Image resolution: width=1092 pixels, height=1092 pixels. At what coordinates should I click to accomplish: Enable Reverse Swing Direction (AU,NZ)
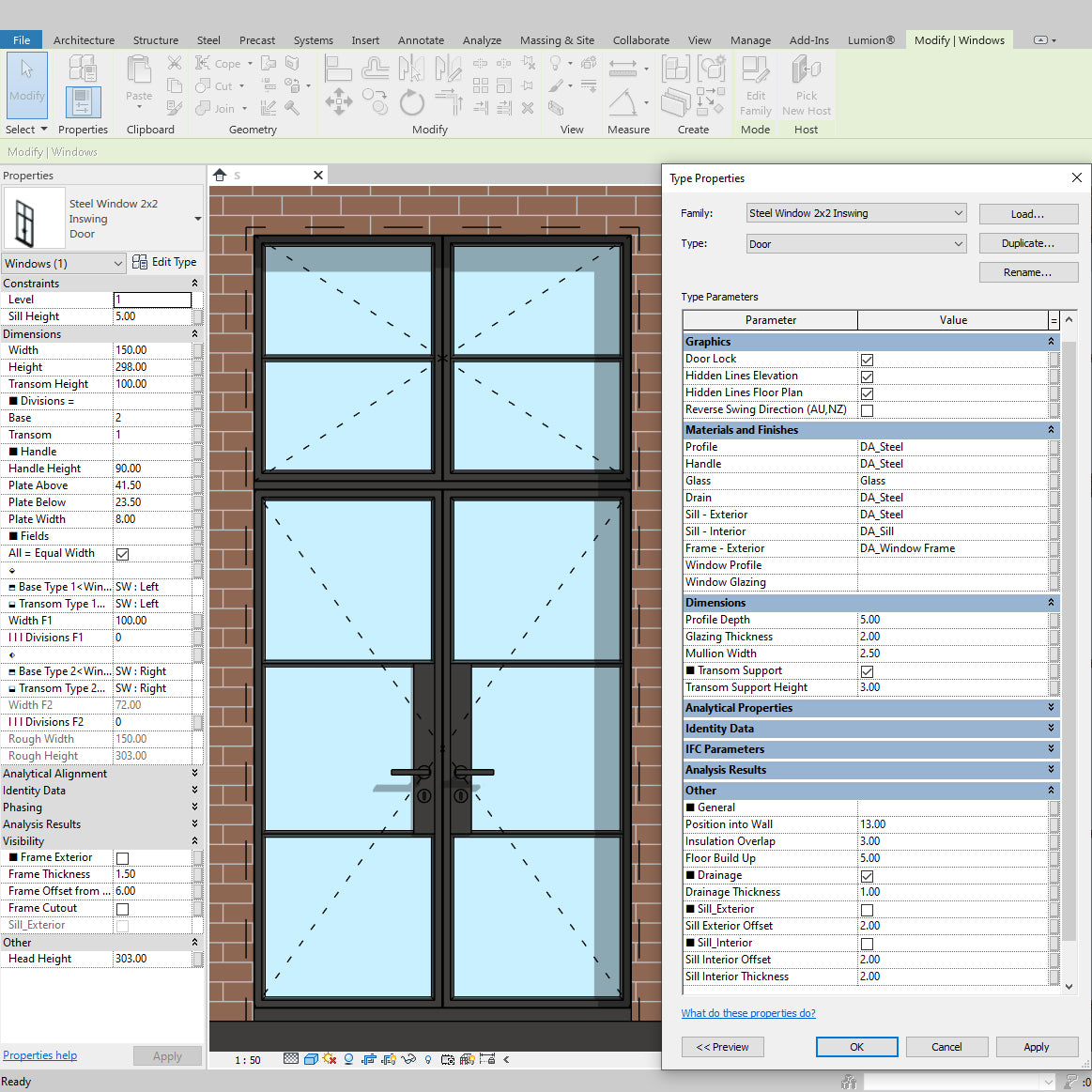868,410
